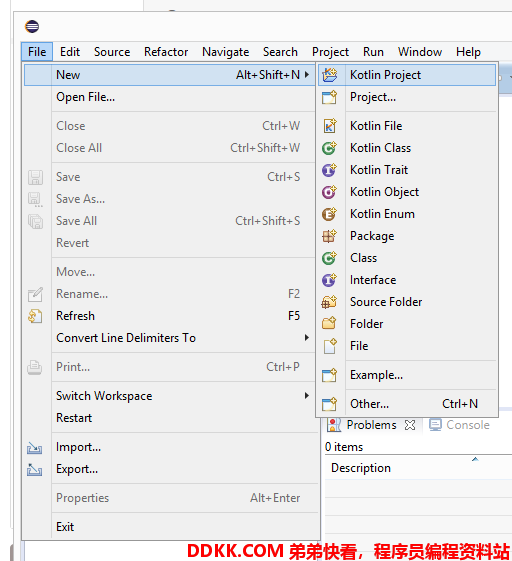
Task: Open the New submenu arrow
Action: point(307,74)
